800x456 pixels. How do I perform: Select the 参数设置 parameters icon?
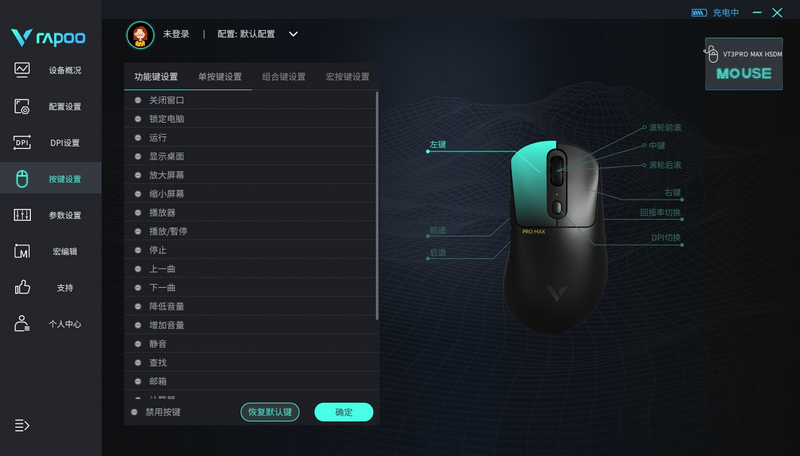tap(22, 215)
